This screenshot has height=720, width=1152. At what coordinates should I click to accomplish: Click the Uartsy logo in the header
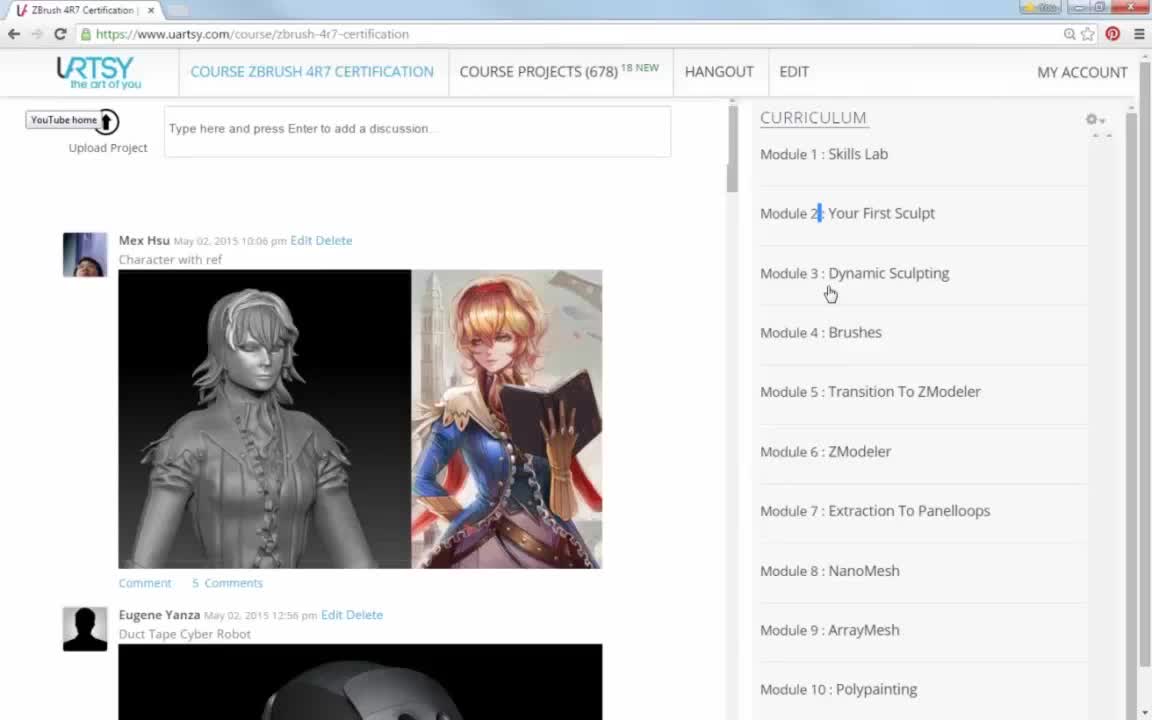tap(98, 72)
